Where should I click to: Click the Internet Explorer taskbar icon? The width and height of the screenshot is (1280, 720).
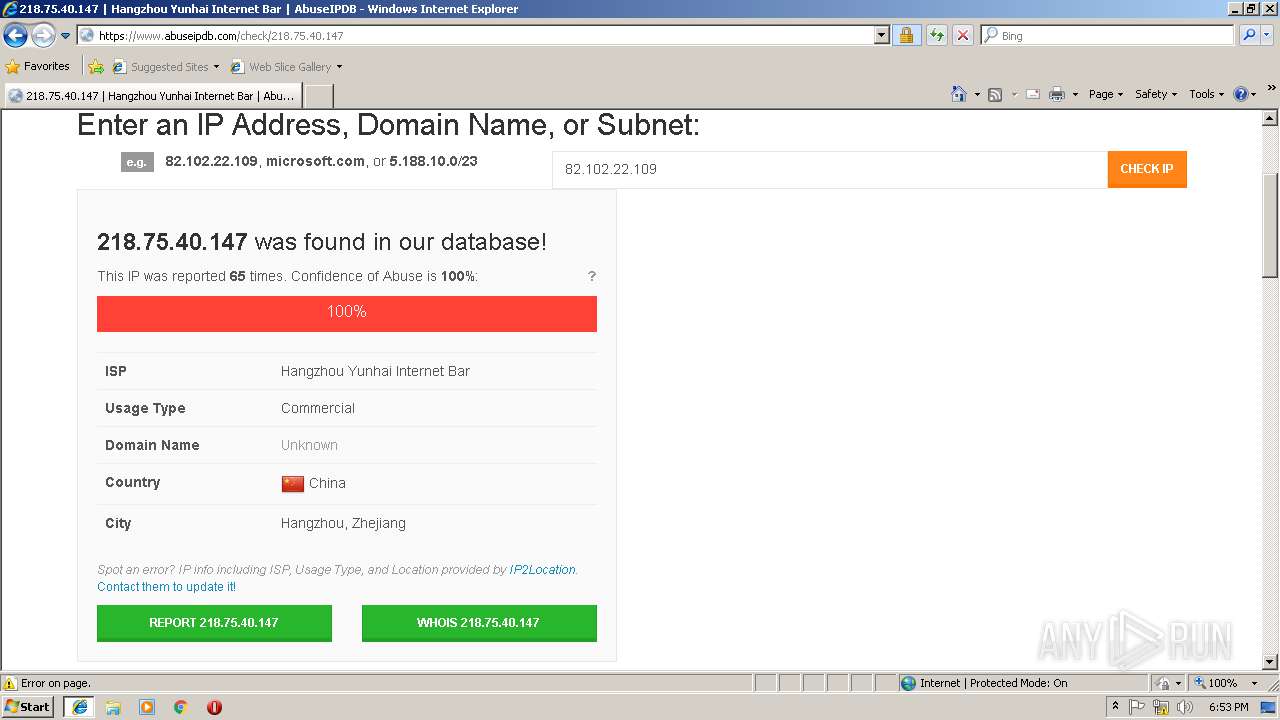(80, 707)
